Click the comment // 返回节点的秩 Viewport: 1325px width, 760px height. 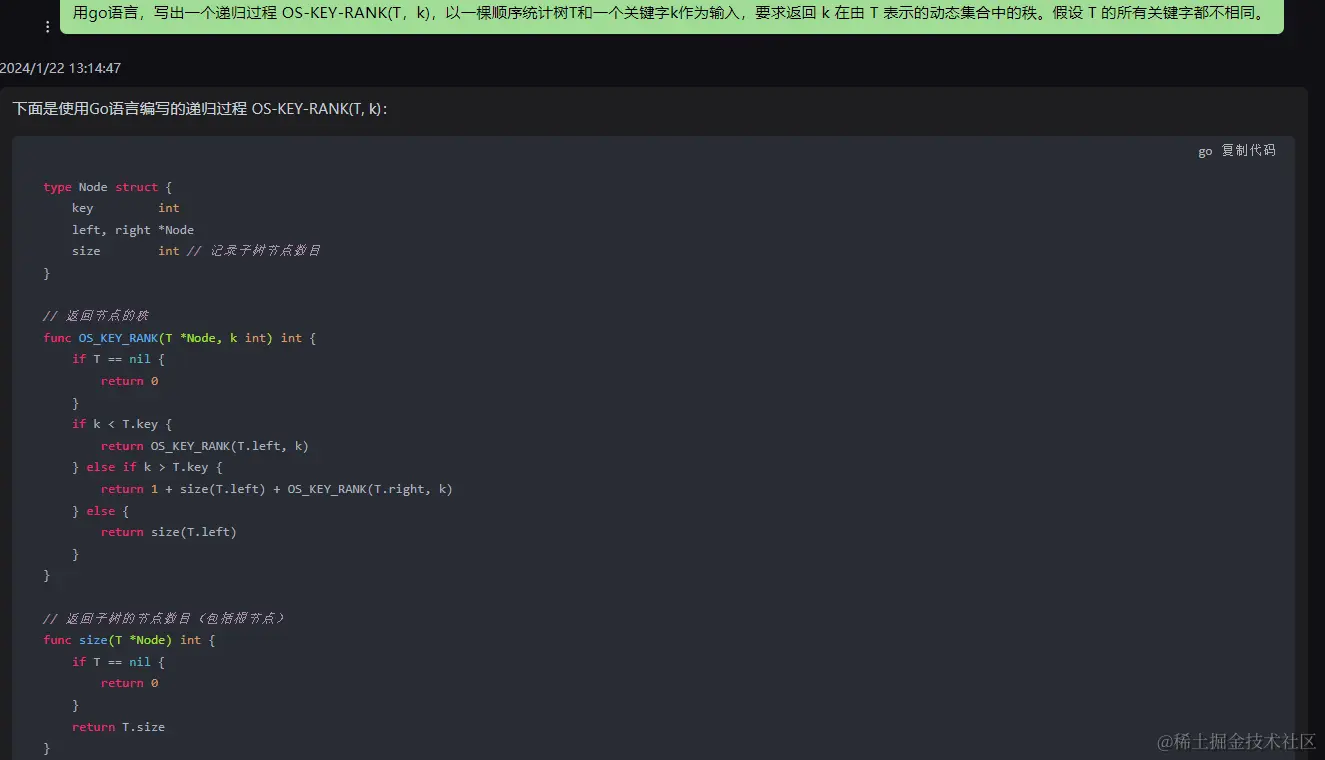click(x=96, y=316)
